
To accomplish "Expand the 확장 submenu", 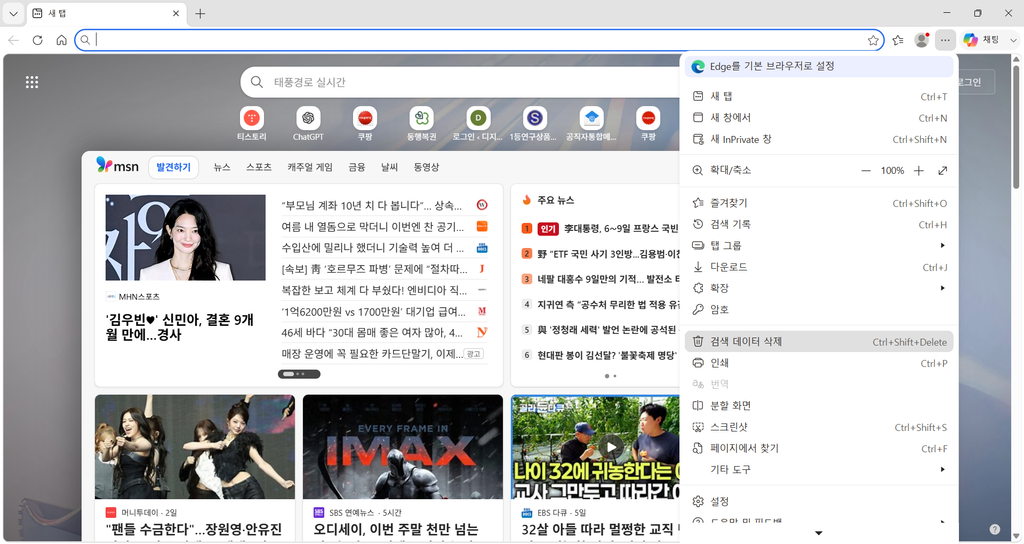I will (819, 288).
